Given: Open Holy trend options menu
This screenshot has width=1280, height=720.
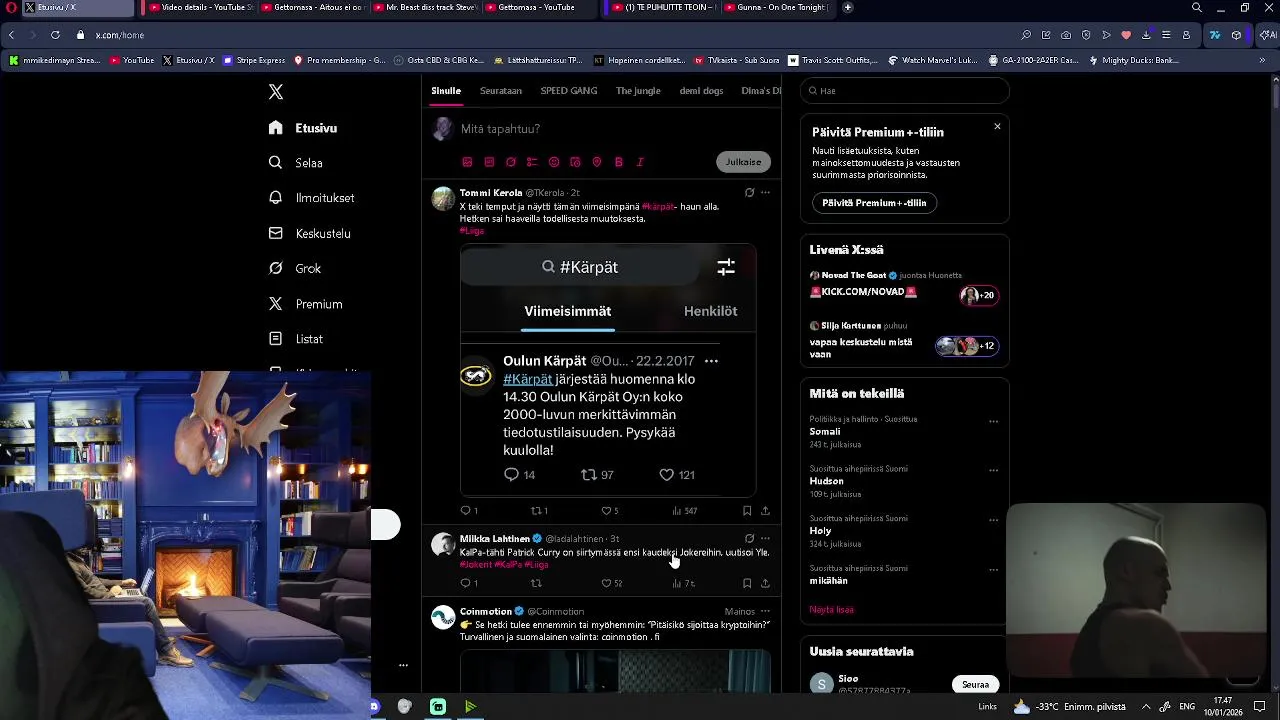Looking at the screenshot, I should (x=993, y=520).
